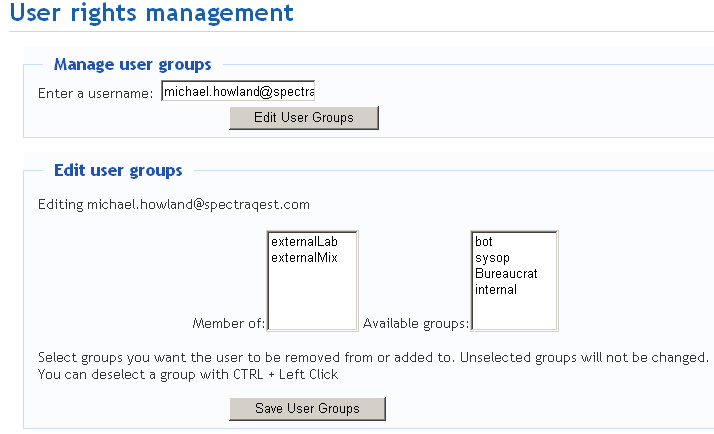Click the 'Member of:' label

(x=228, y=323)
